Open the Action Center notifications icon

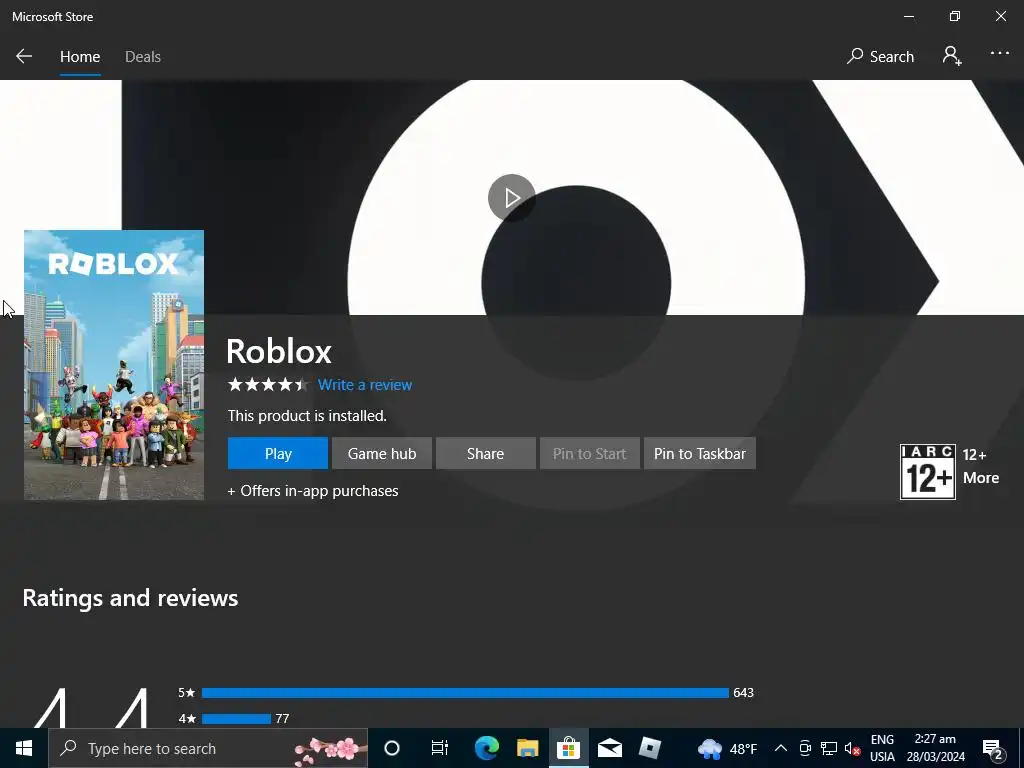pyautogui.click(x=993, y=748)
